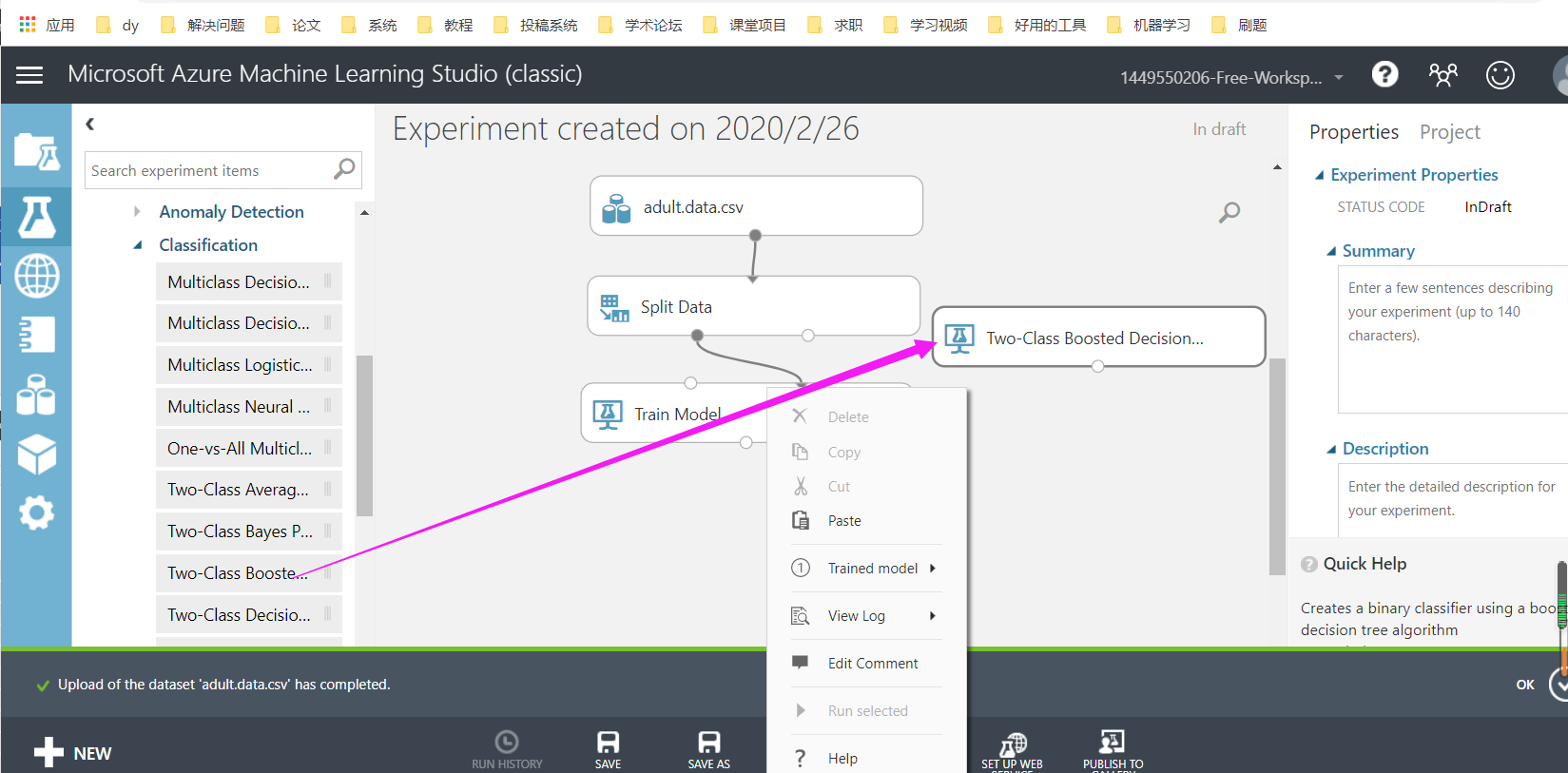Open the Datasets cylinders sidebar icon
Image resolution: width=1568 pixels, height=773 pixels.
36,395
